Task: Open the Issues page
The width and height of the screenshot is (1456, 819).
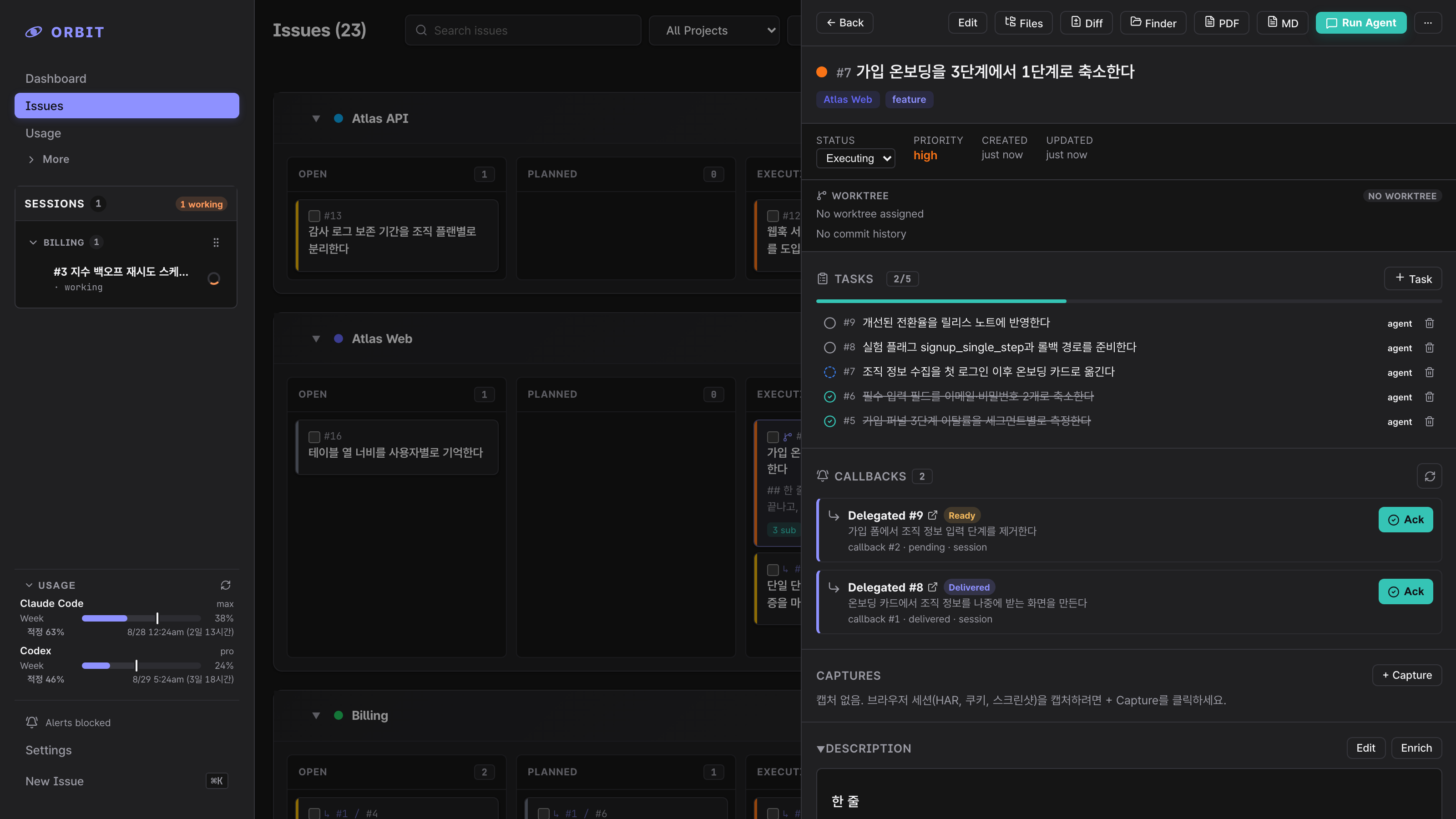Action: click(126, 106)
